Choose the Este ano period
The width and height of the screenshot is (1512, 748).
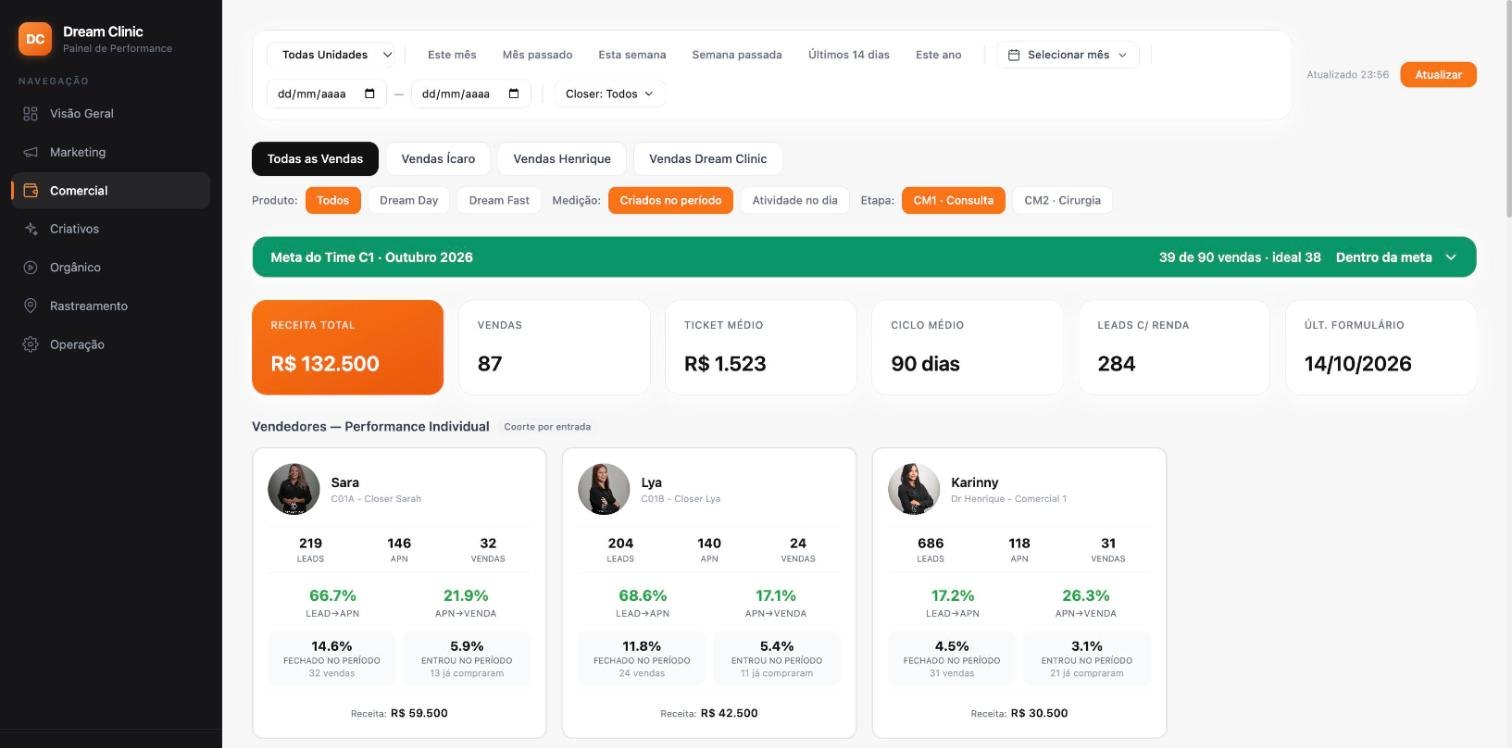tap(939, 55)
